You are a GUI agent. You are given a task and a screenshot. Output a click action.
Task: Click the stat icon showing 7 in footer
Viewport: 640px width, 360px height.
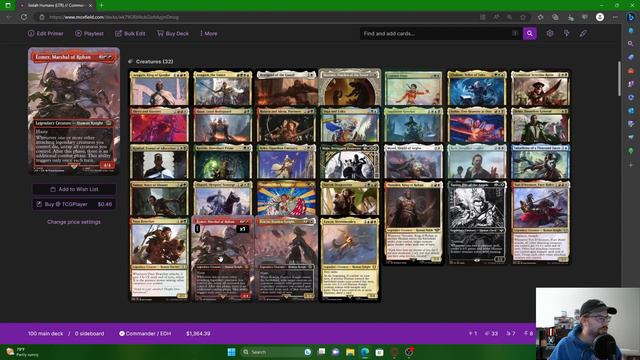(511, 333)
